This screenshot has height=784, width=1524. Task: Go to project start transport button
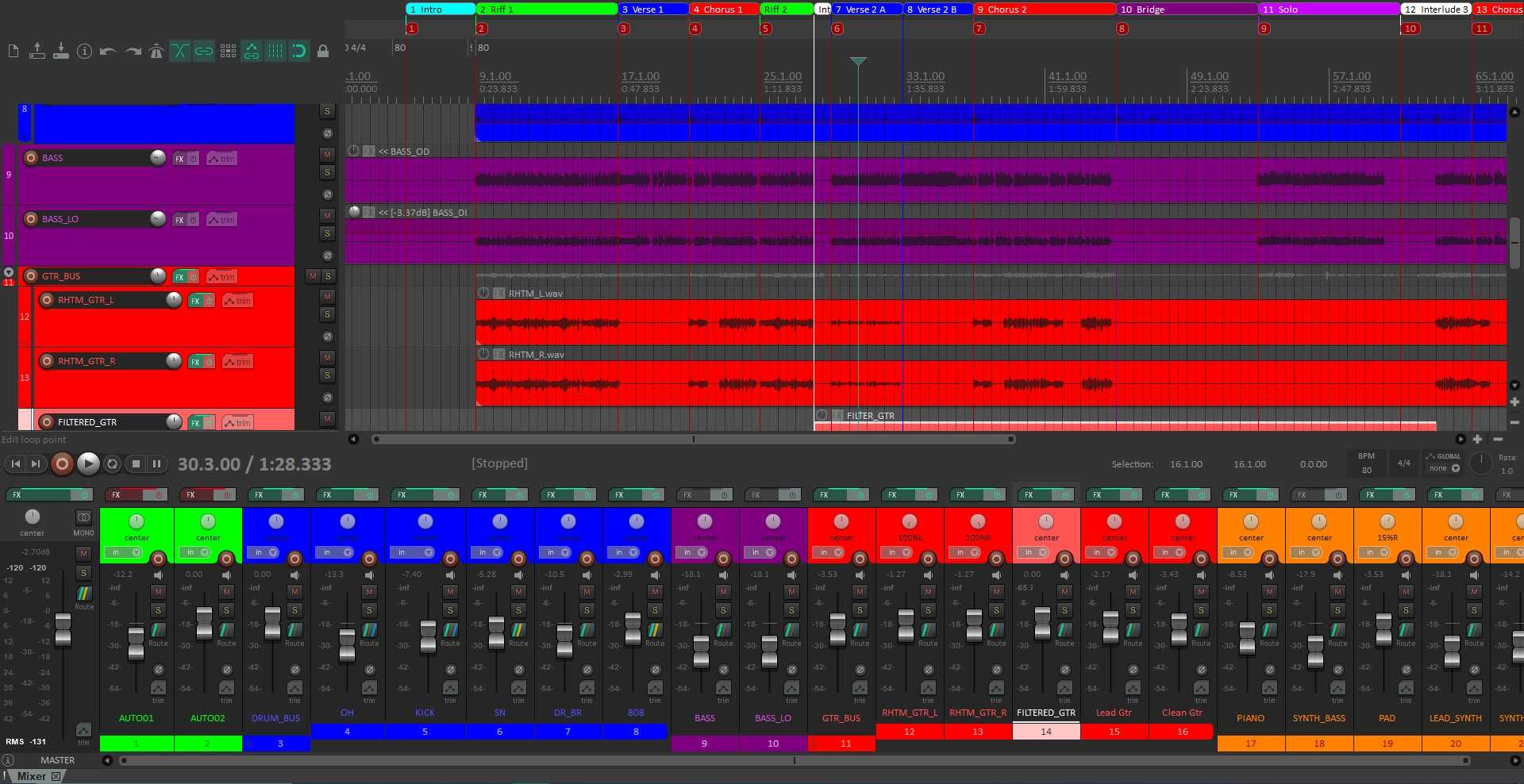[16, 463]
